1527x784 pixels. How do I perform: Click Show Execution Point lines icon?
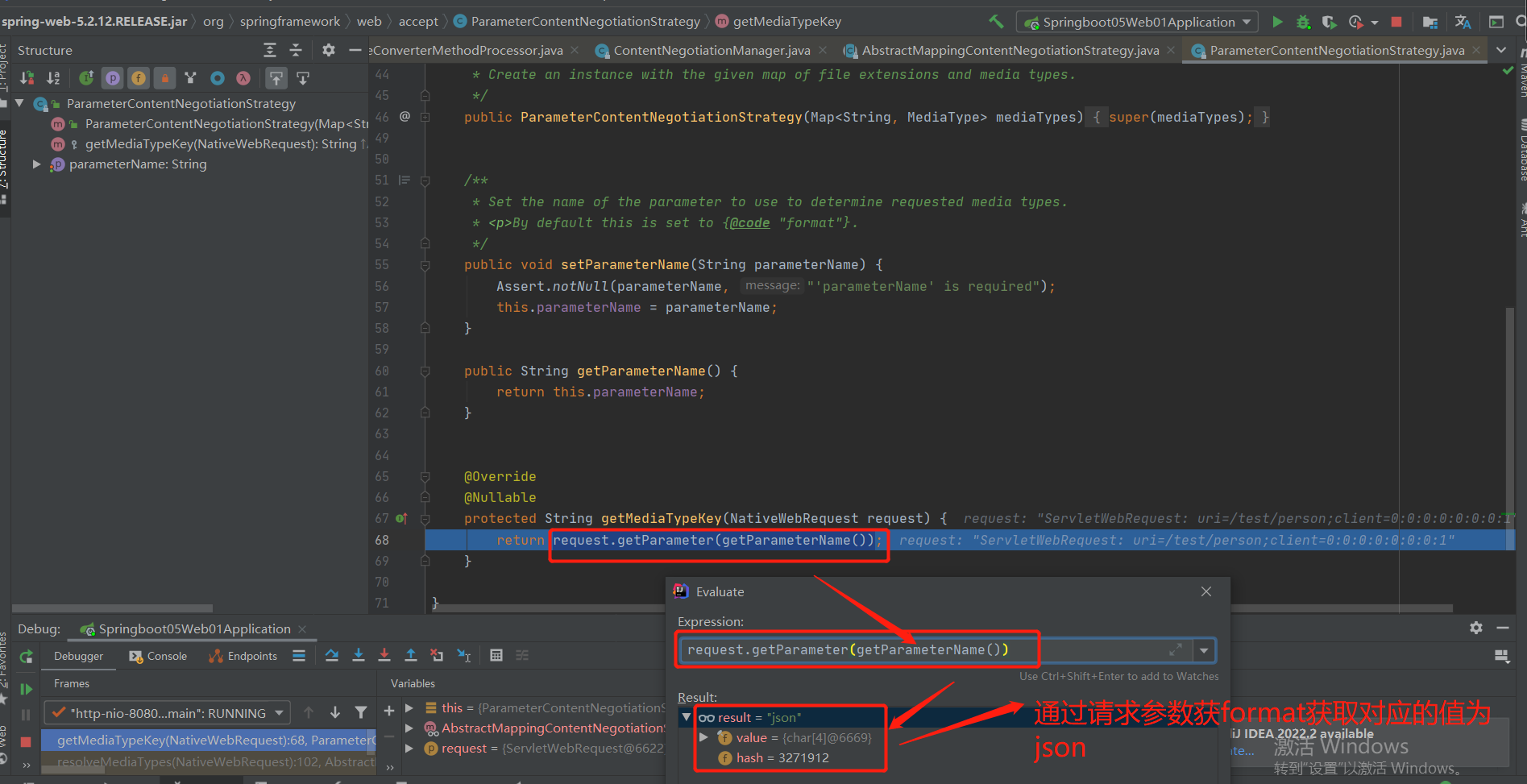point(299,655)
